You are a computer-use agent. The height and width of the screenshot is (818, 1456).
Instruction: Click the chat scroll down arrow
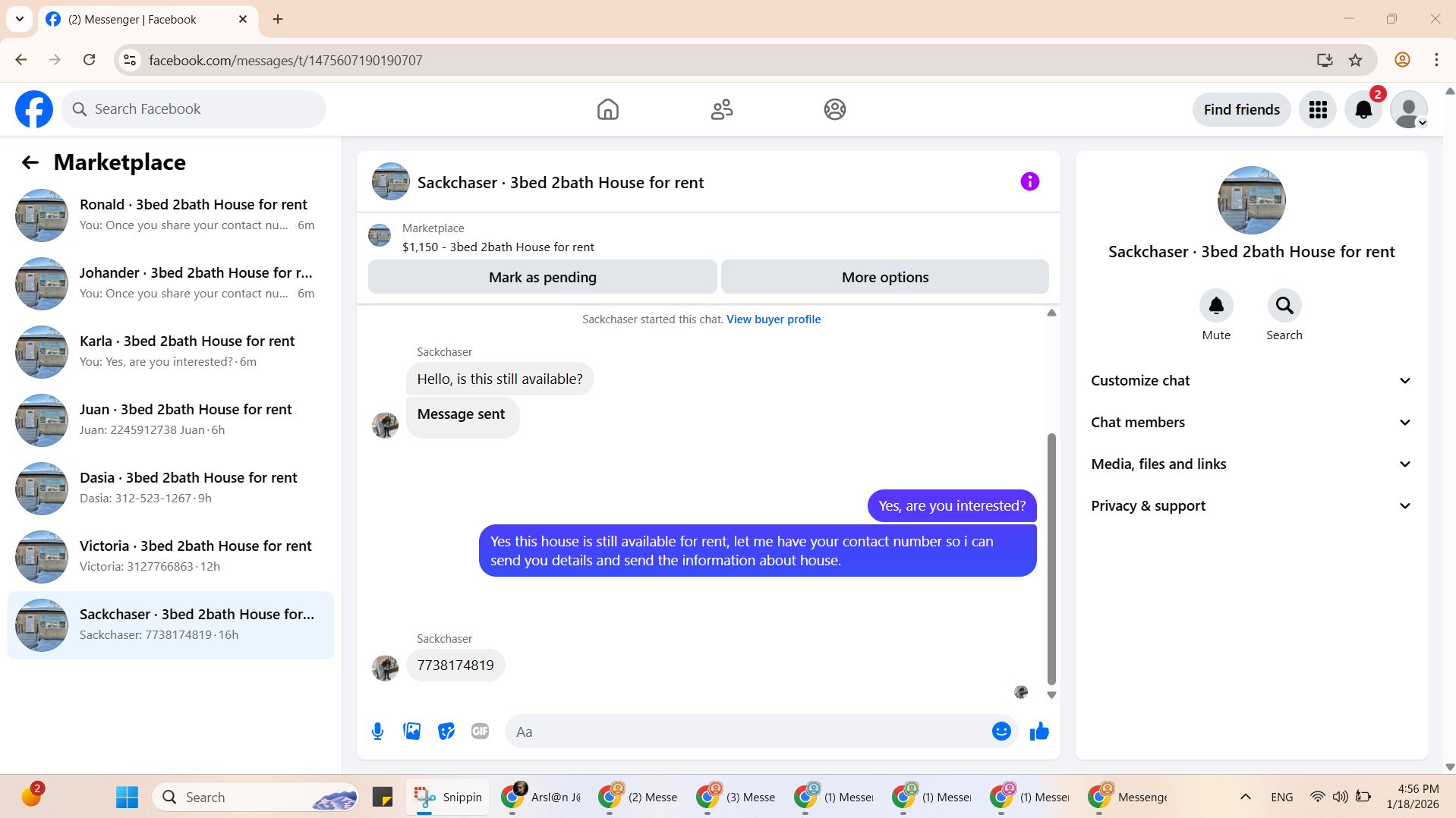click(x=1051, y=695)
